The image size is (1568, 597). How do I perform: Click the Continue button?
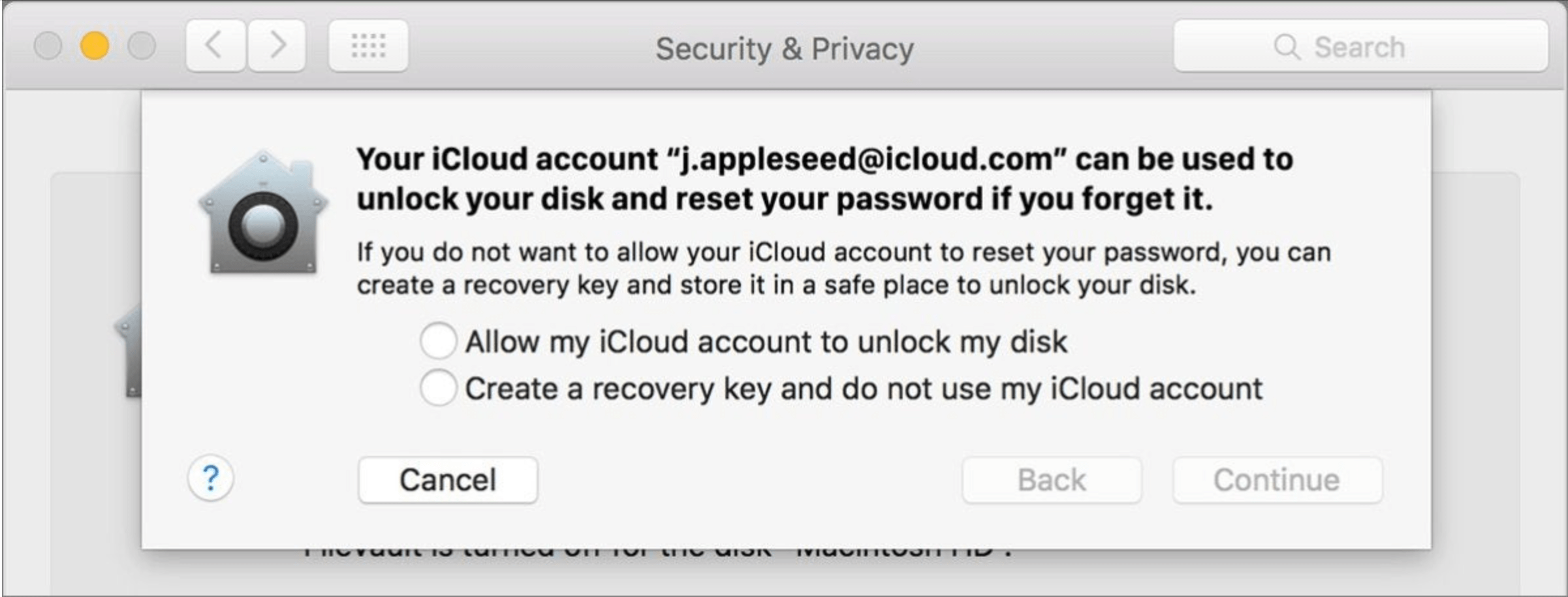(1277, 480)
